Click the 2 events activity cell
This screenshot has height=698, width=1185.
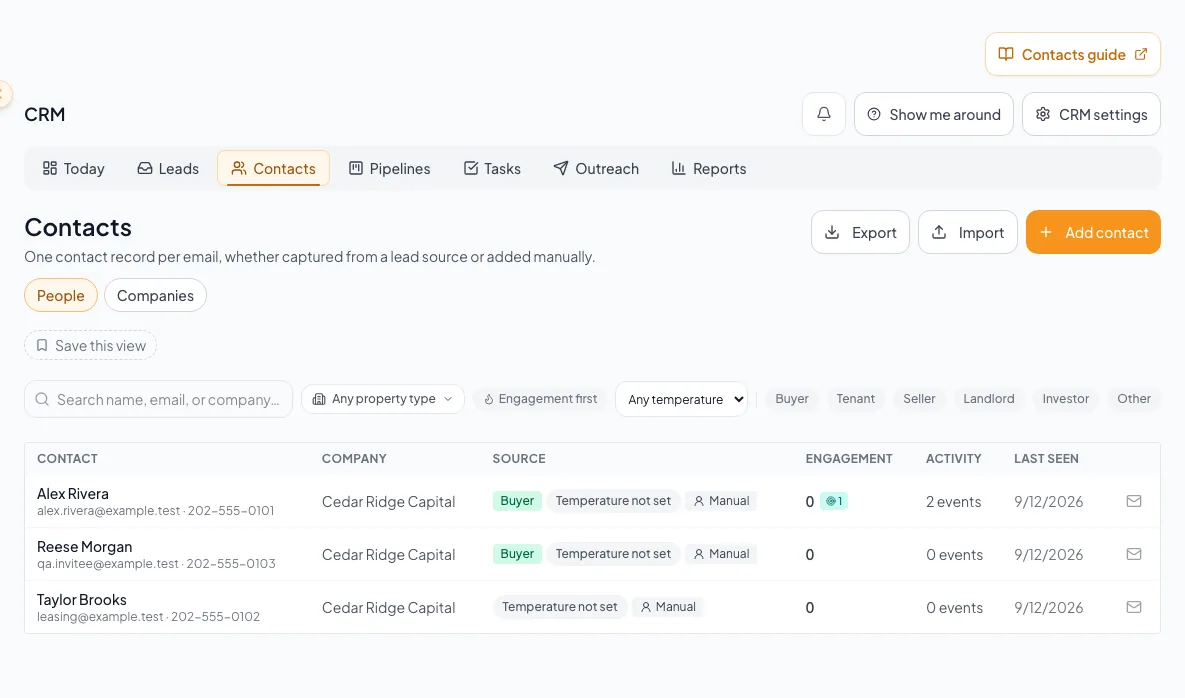tap(954, 502)
